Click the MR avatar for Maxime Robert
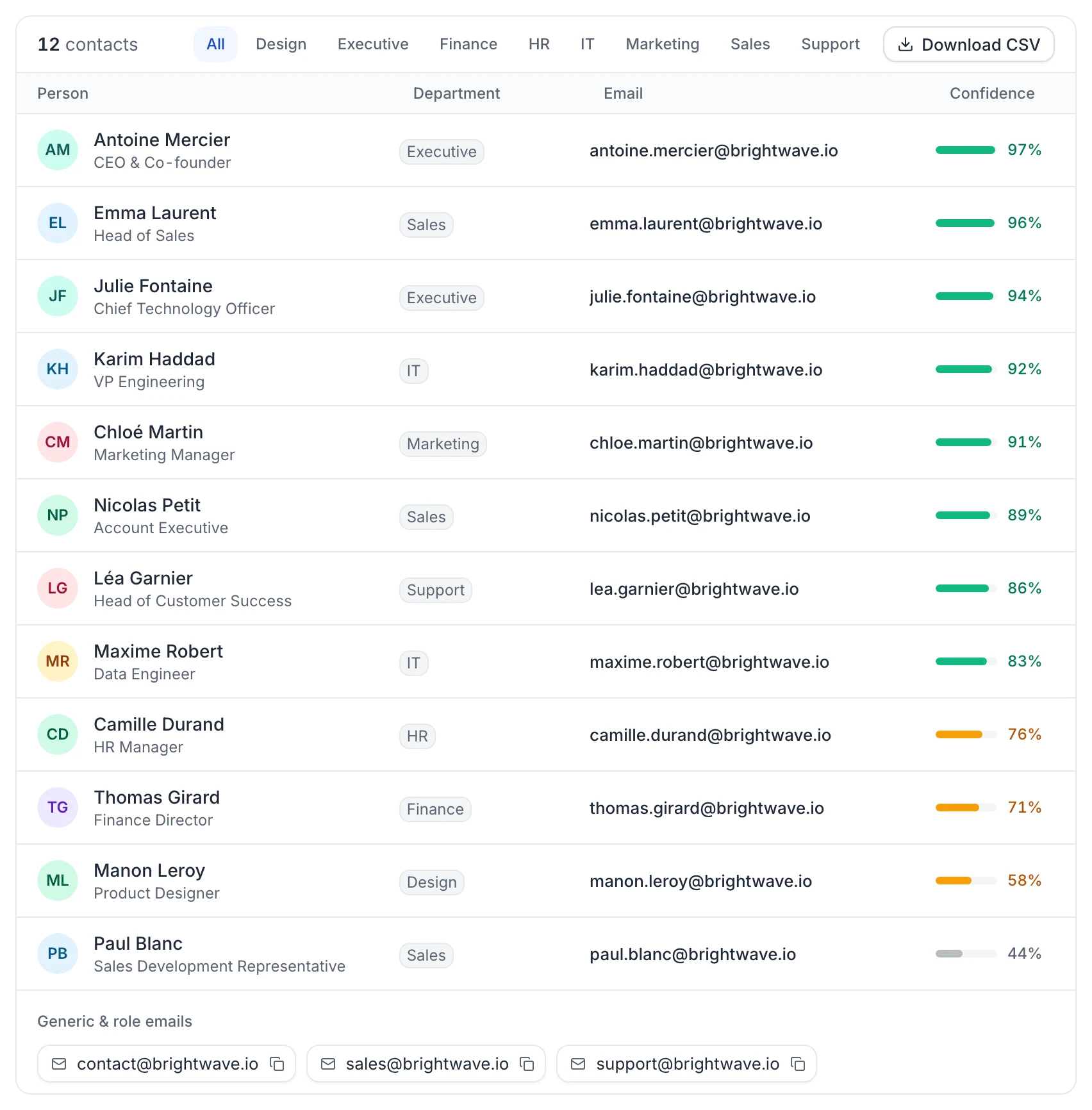Image resolution: width=1092 pixels, height=1110 pixels. pyautogui.click(x=58, y=661)
